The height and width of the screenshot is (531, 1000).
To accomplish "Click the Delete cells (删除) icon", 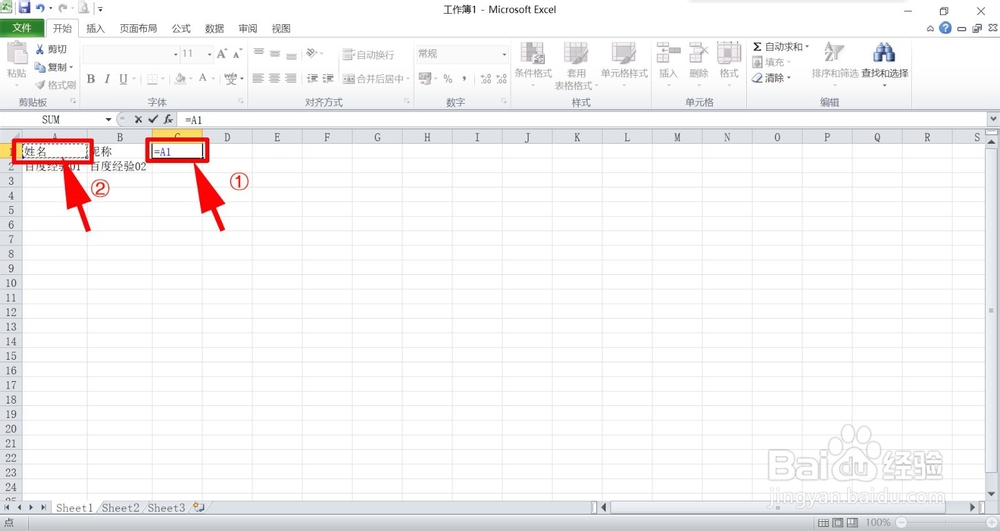I will pyautogui.click(x=698, y=53).
